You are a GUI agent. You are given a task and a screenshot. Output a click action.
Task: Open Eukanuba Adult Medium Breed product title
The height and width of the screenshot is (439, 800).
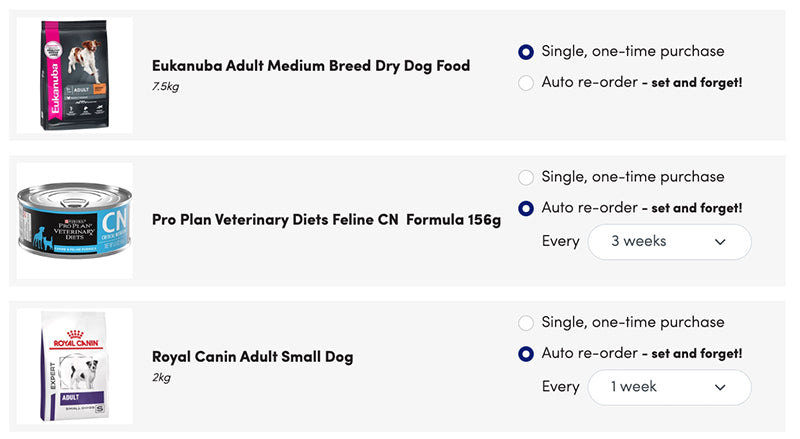310,66
